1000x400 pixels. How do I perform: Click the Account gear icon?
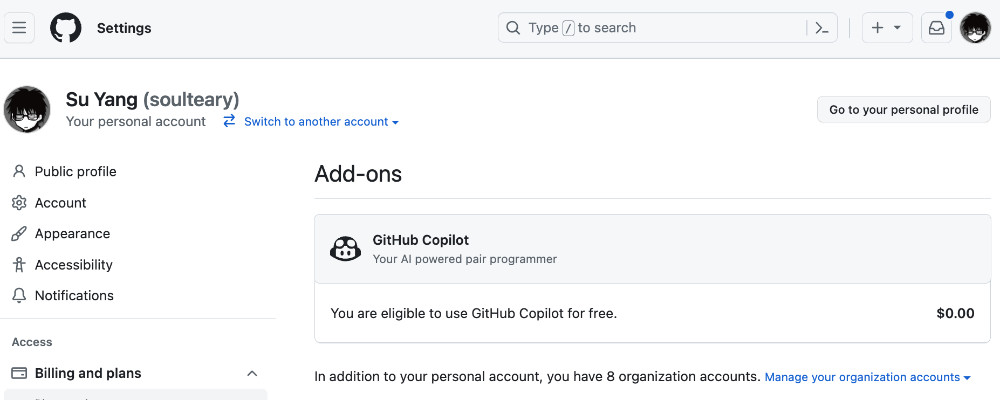point(19,203)
